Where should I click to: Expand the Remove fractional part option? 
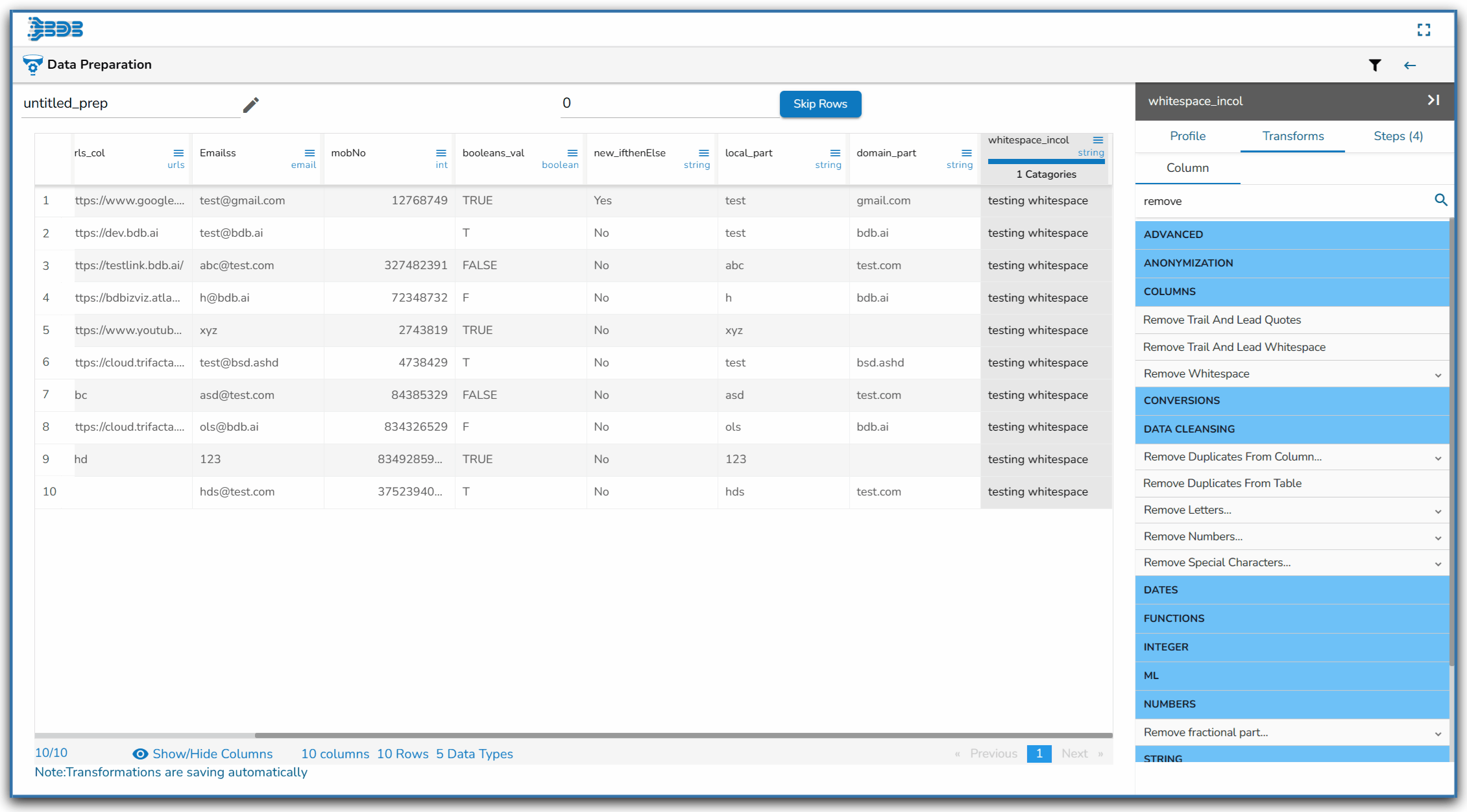1438,734
